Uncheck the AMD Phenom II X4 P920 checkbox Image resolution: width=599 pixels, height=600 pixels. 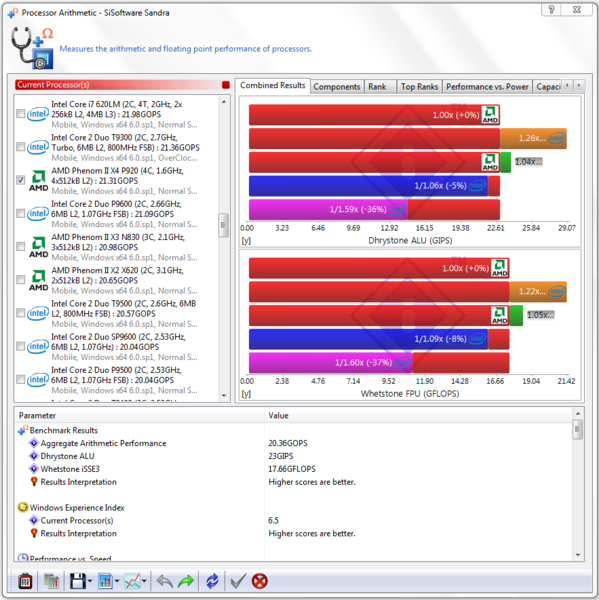(x=21, y=180)
